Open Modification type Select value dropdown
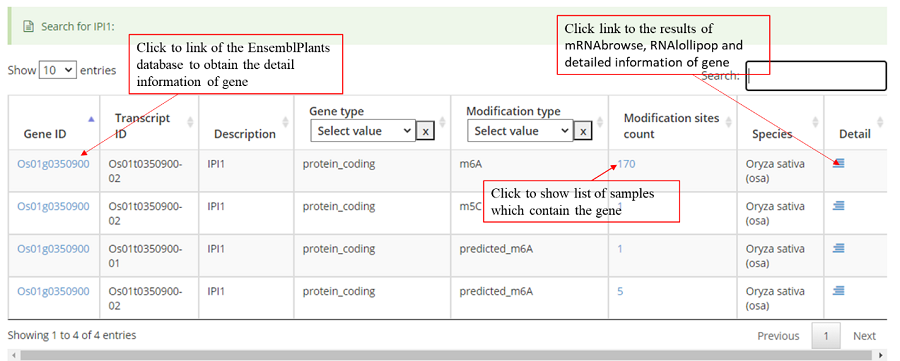 click(520, 131)
